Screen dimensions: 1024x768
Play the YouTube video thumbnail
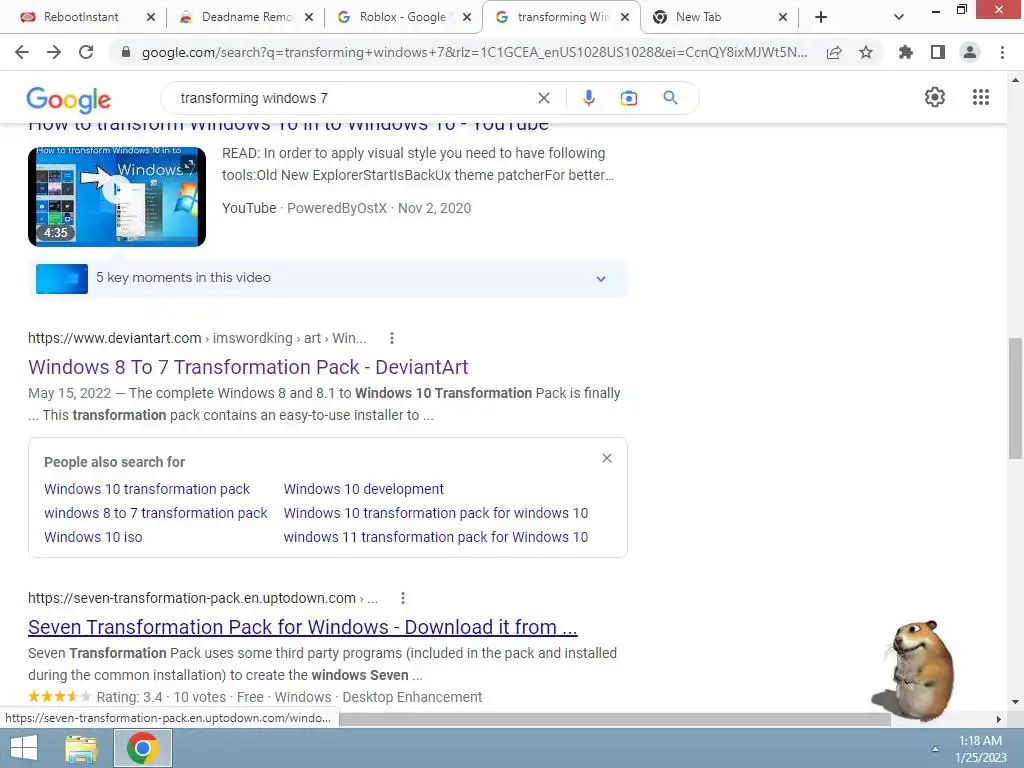pos(117,197)
